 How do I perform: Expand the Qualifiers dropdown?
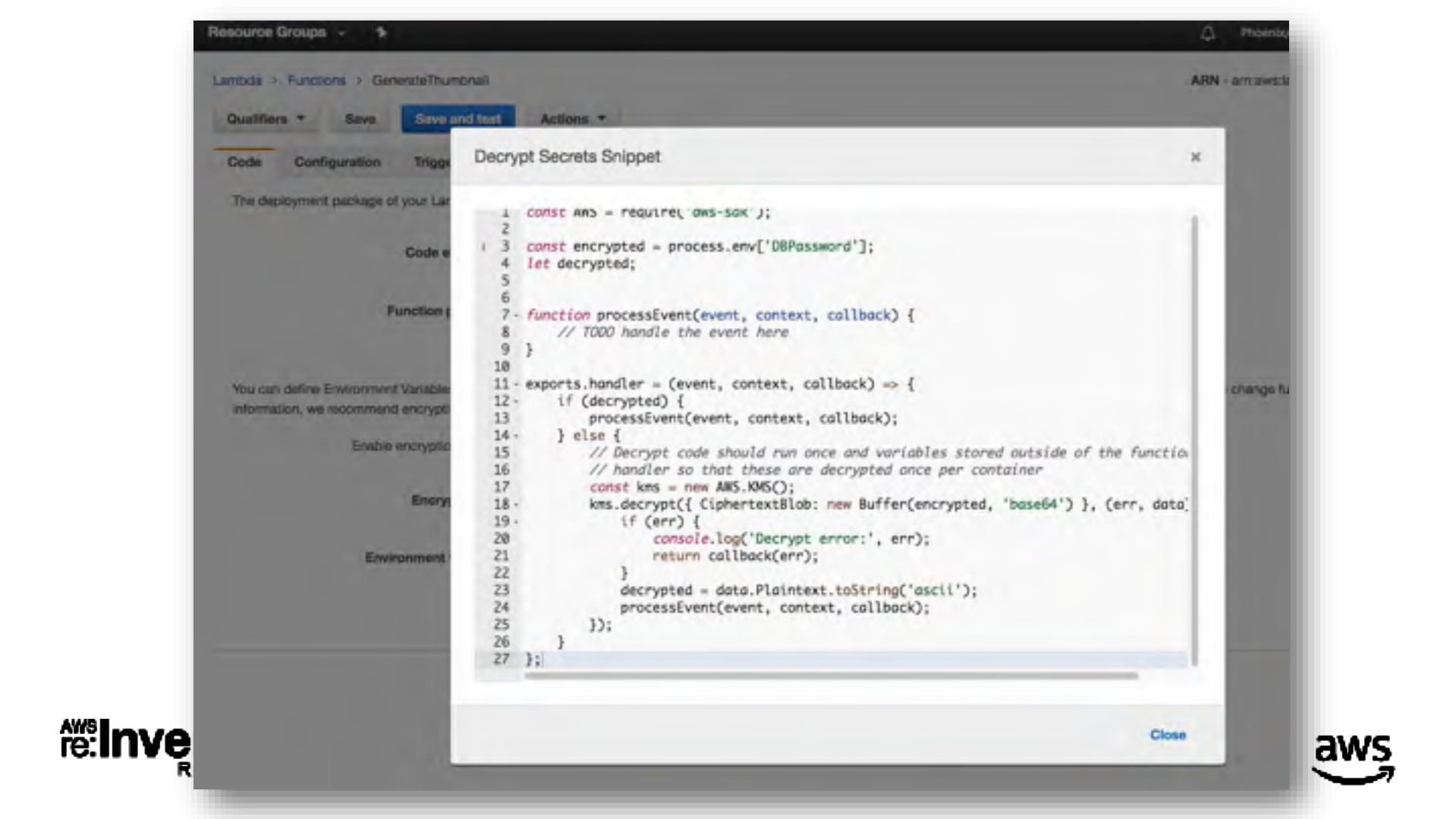(x=265, y=119)
